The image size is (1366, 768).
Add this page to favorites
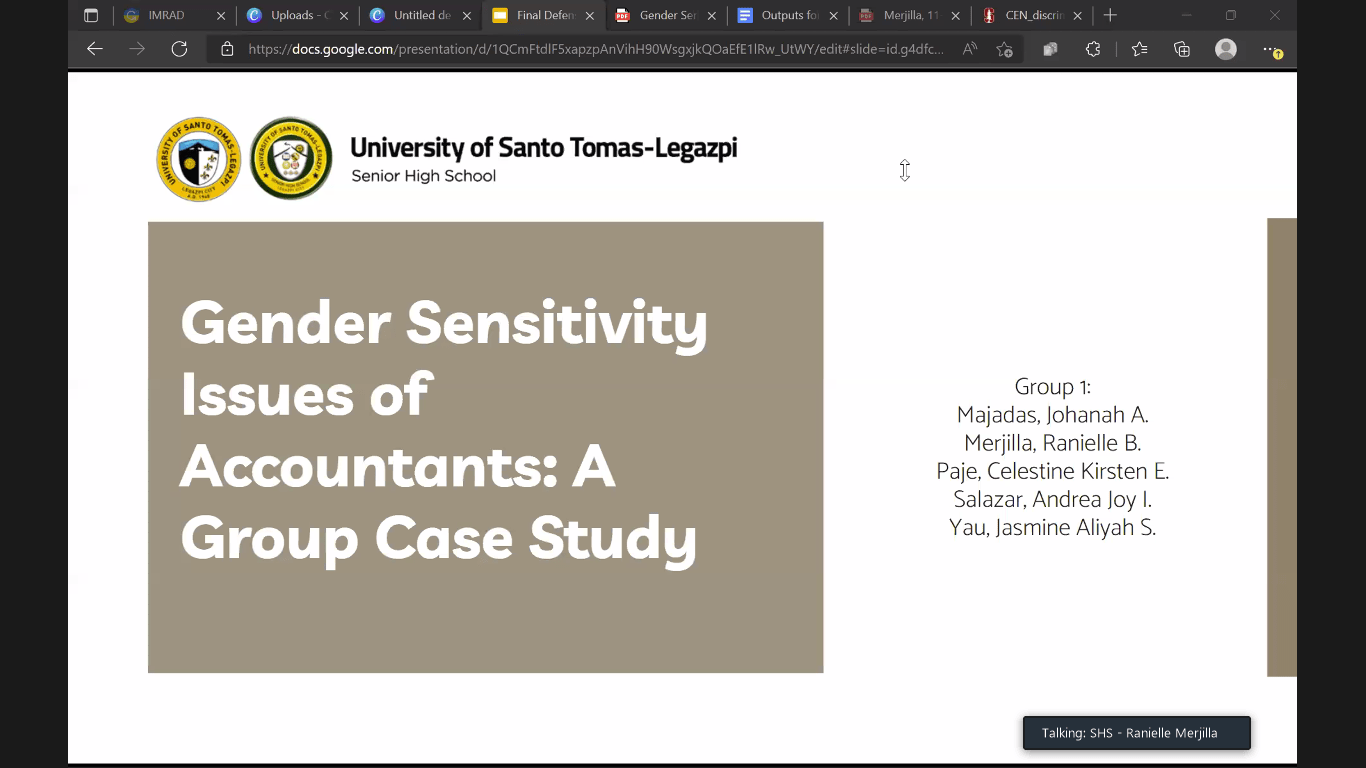(1005, 49)
